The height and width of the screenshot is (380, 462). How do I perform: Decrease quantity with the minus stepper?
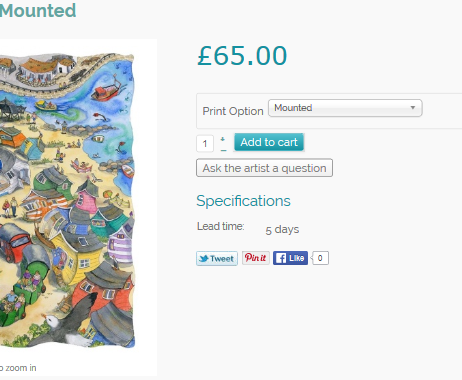click(223, 150)
